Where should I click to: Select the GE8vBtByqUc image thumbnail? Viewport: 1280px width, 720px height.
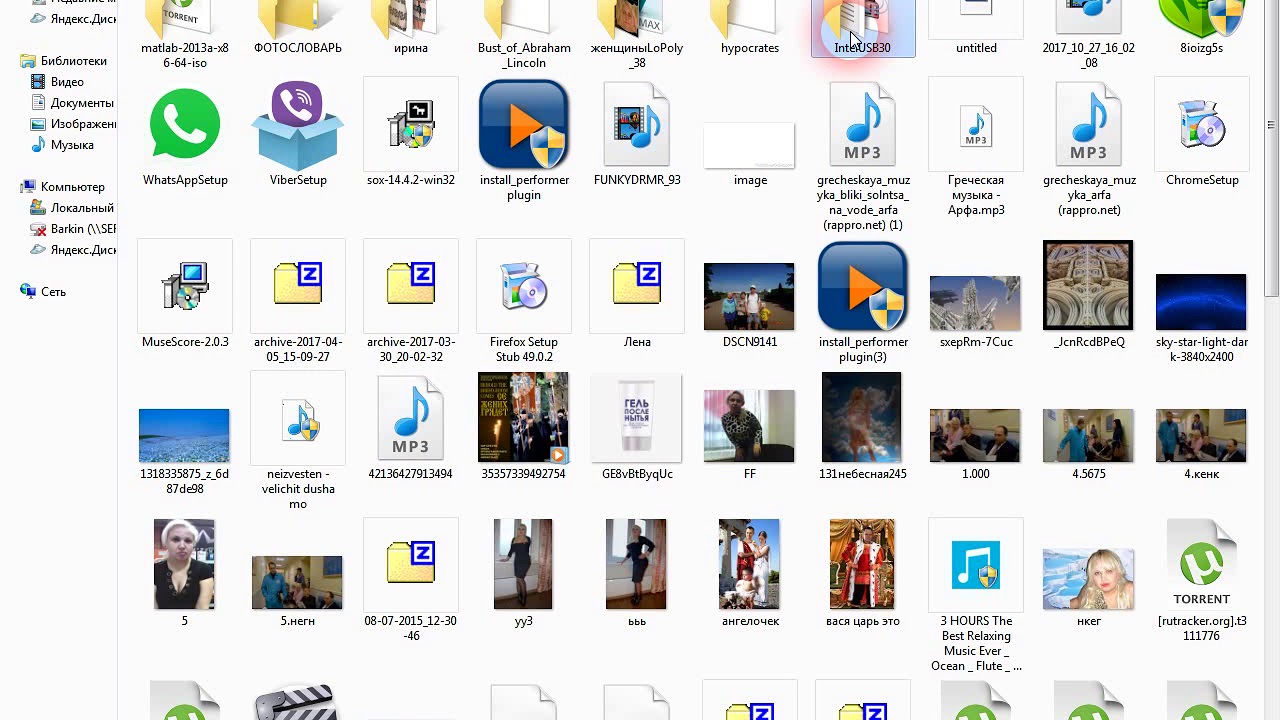point(636,418)
